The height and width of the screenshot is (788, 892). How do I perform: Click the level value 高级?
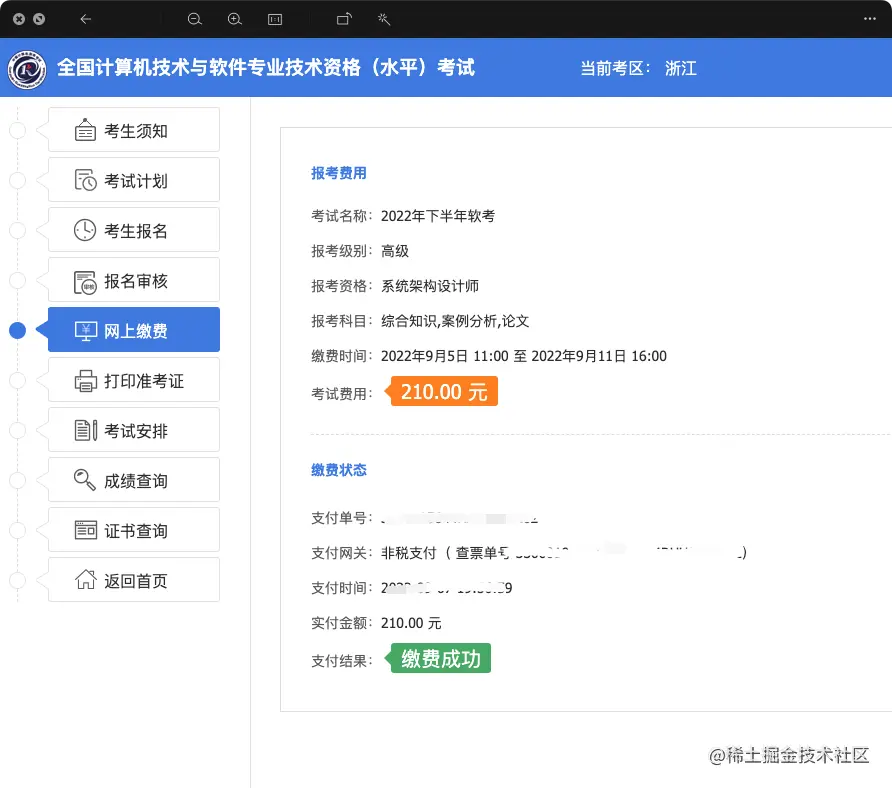(x=395, y=251)
